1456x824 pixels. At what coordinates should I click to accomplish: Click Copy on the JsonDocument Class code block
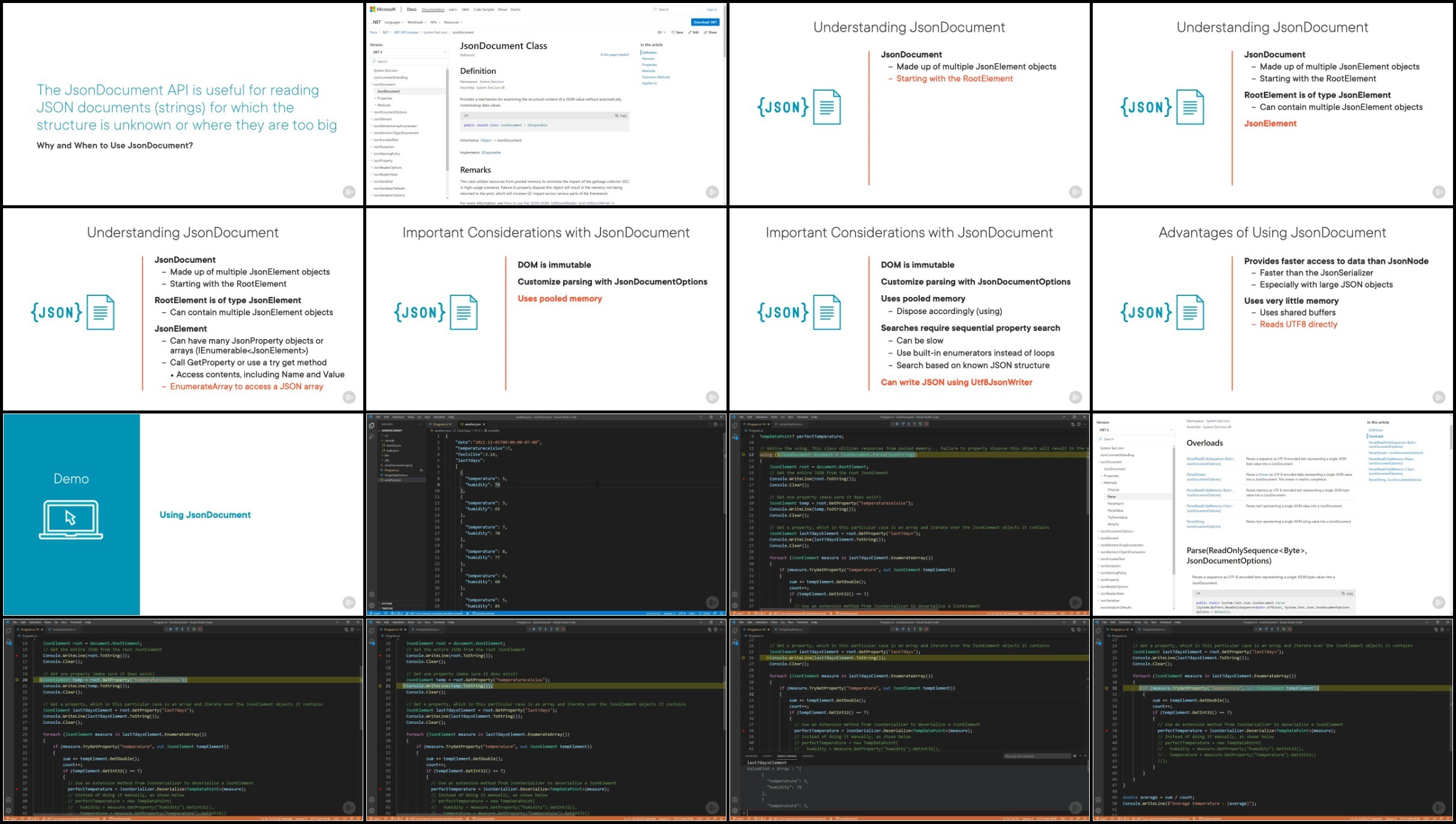[621, 115]
